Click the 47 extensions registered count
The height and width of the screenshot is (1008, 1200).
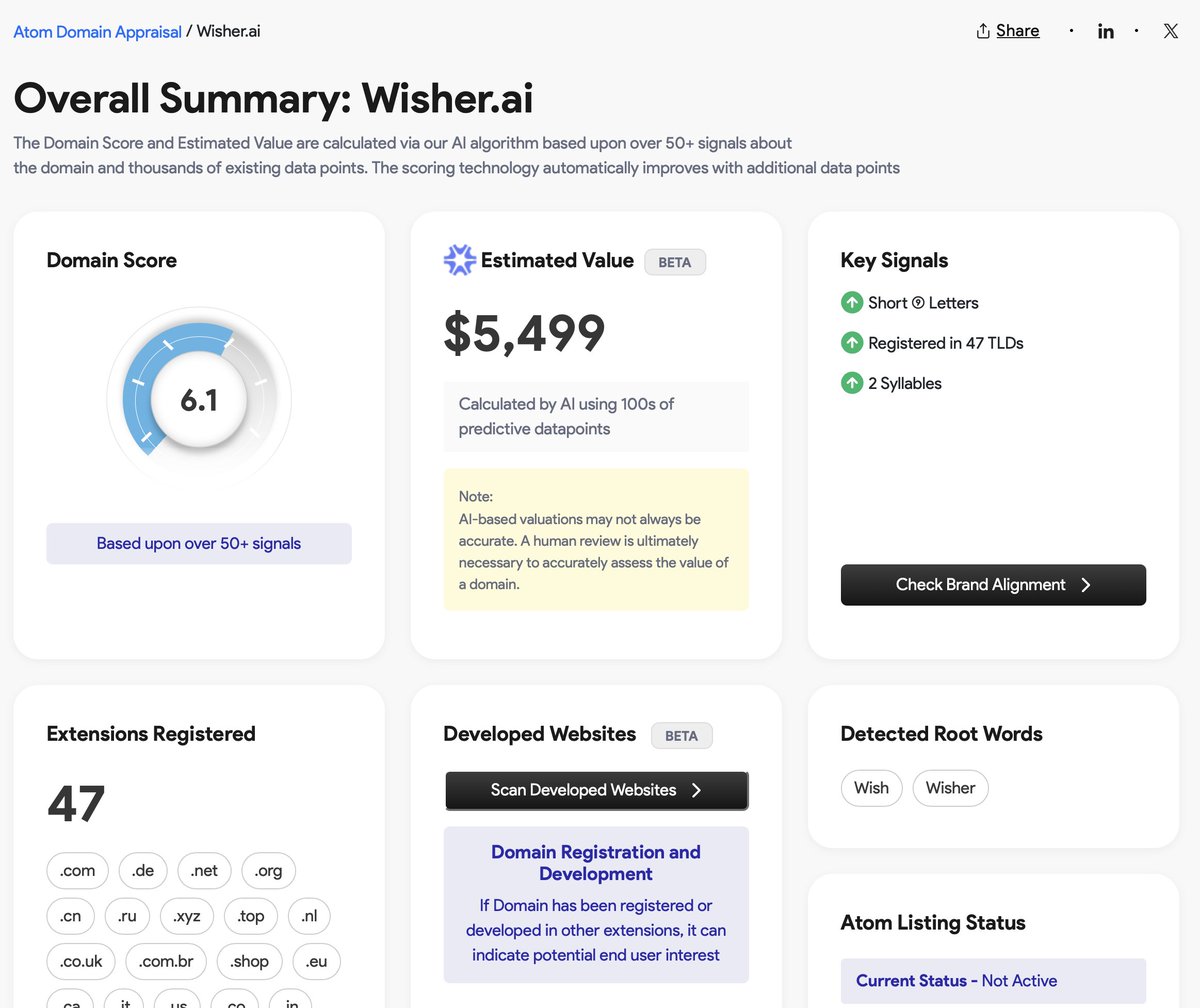point(76,803)
